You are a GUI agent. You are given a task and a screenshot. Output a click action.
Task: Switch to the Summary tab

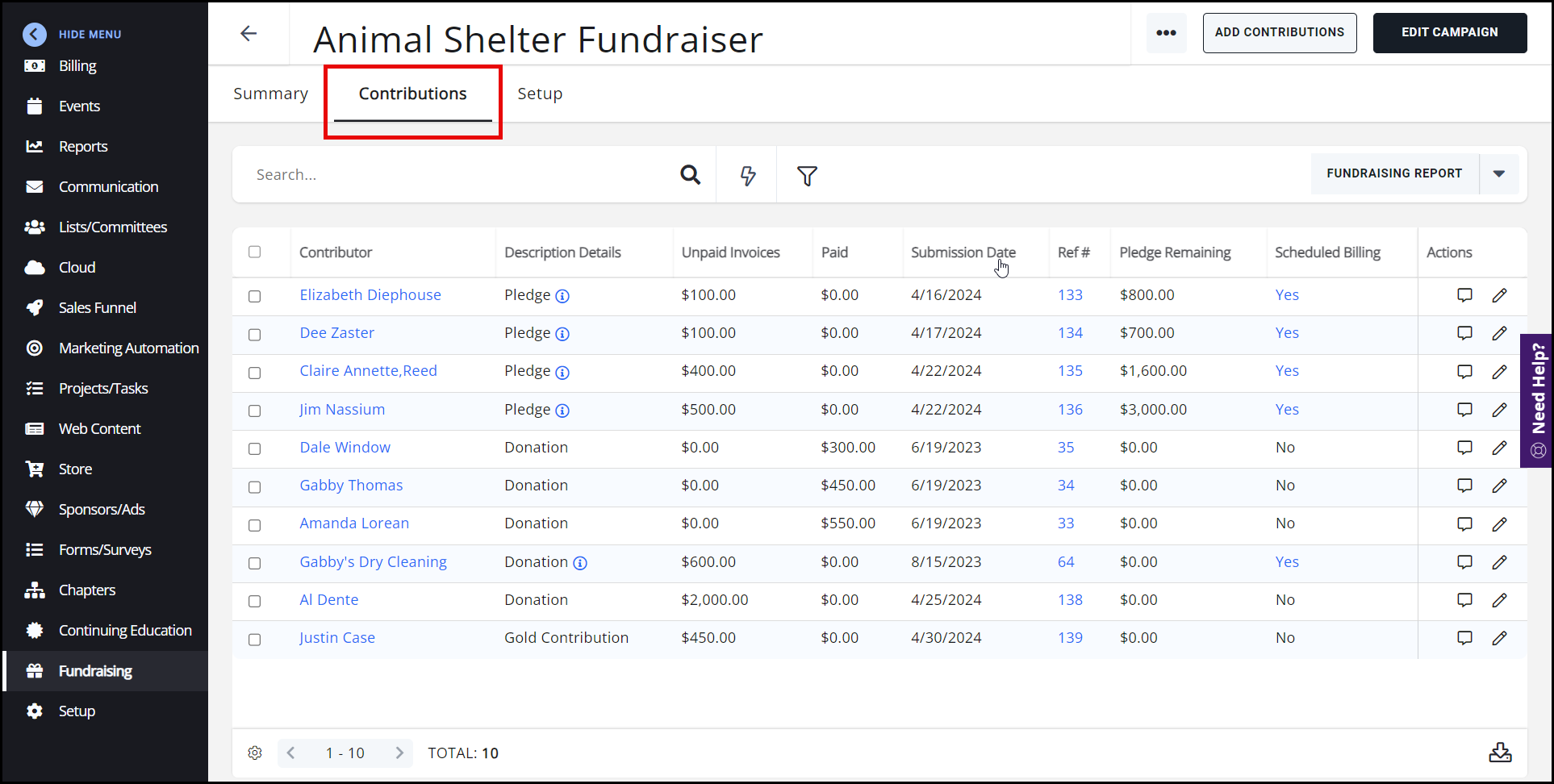pyautogui.click(x=270, y=94)
